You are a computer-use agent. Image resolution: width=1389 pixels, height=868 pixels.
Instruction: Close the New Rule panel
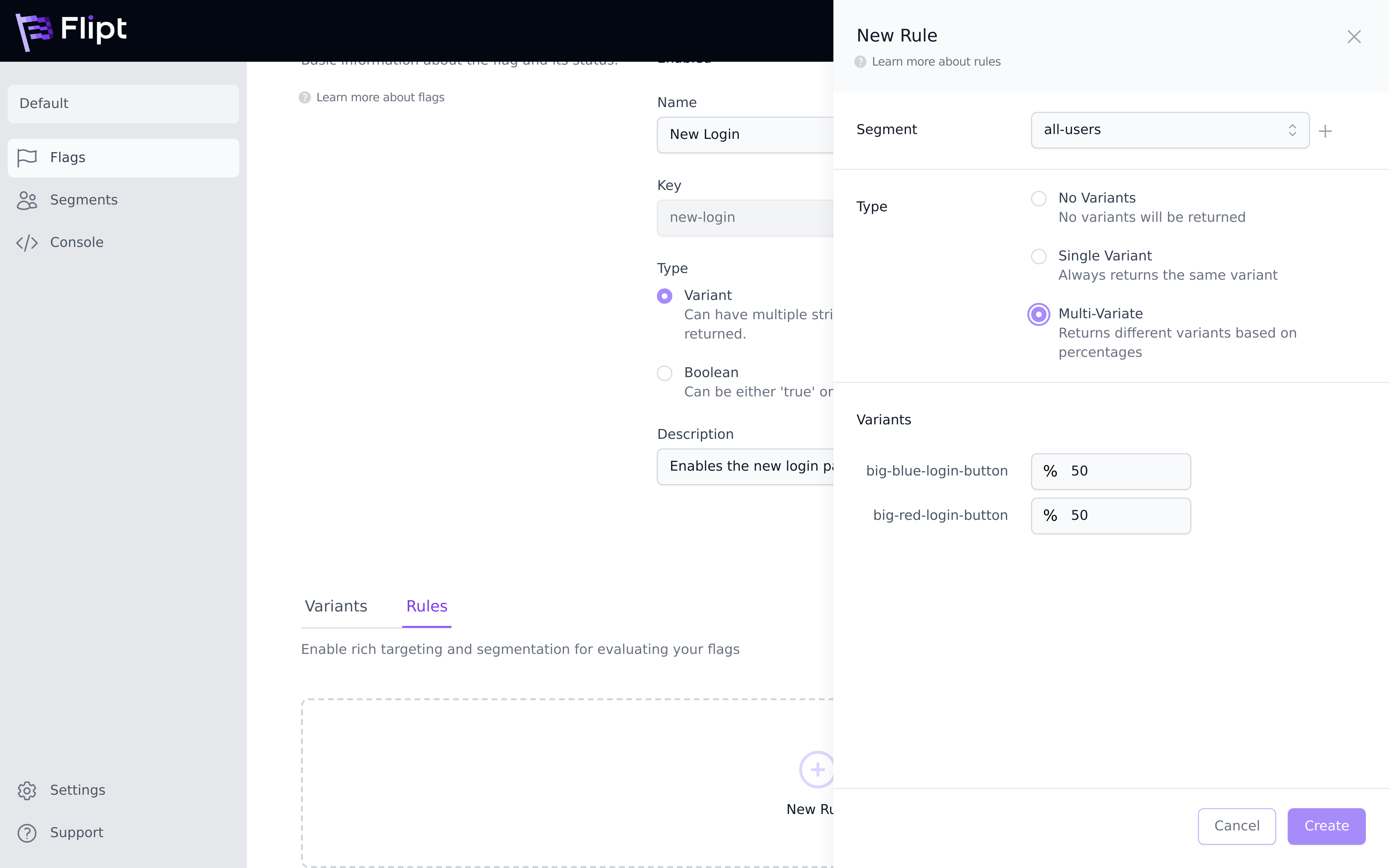[x=1354, y=36]
